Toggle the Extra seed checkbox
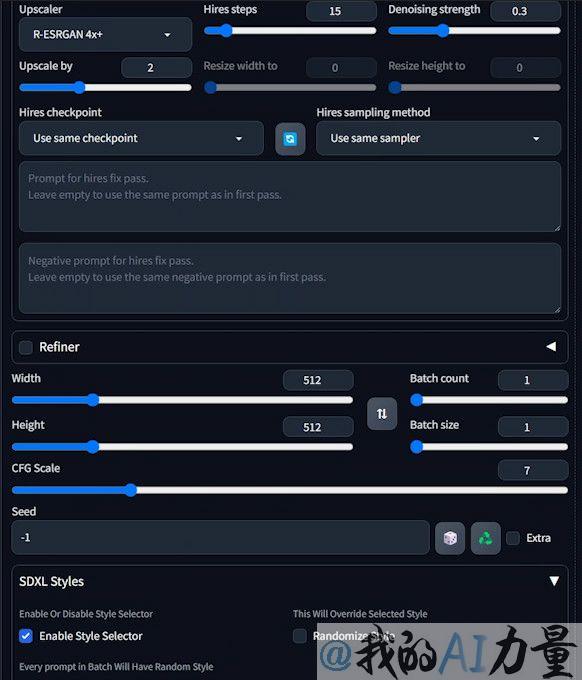 [513, 538]
